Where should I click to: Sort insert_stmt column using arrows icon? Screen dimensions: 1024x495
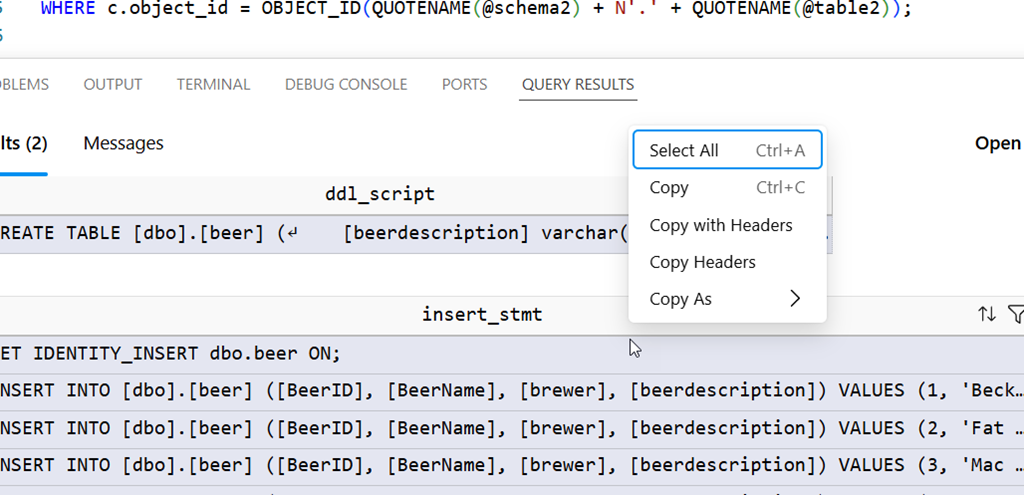(x=986, y=315)
